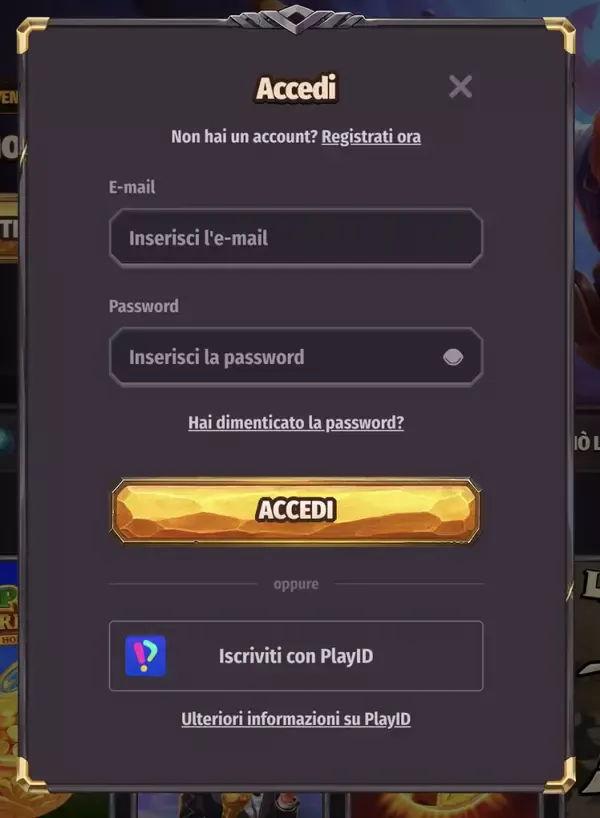Show password using the eye icon
Image resolution: width=600 pixels, height=818 pixels.
pos(453,357)
